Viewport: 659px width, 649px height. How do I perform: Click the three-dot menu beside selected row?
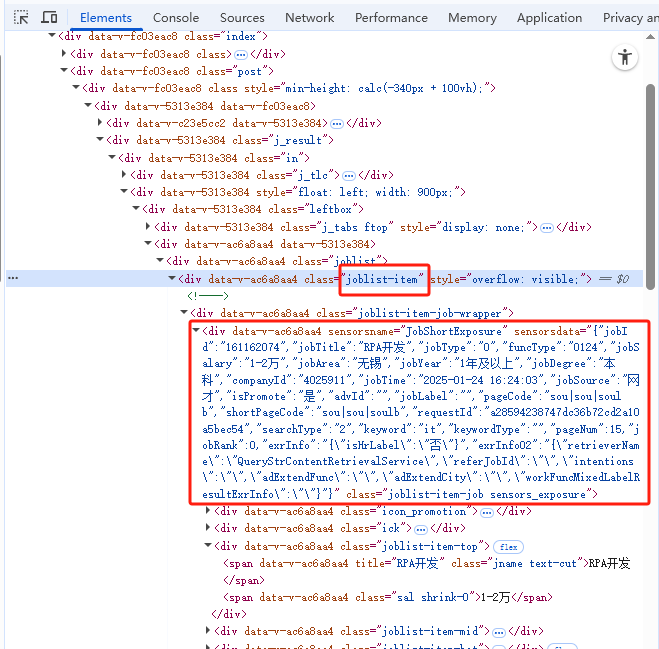[x=13, y=278]
